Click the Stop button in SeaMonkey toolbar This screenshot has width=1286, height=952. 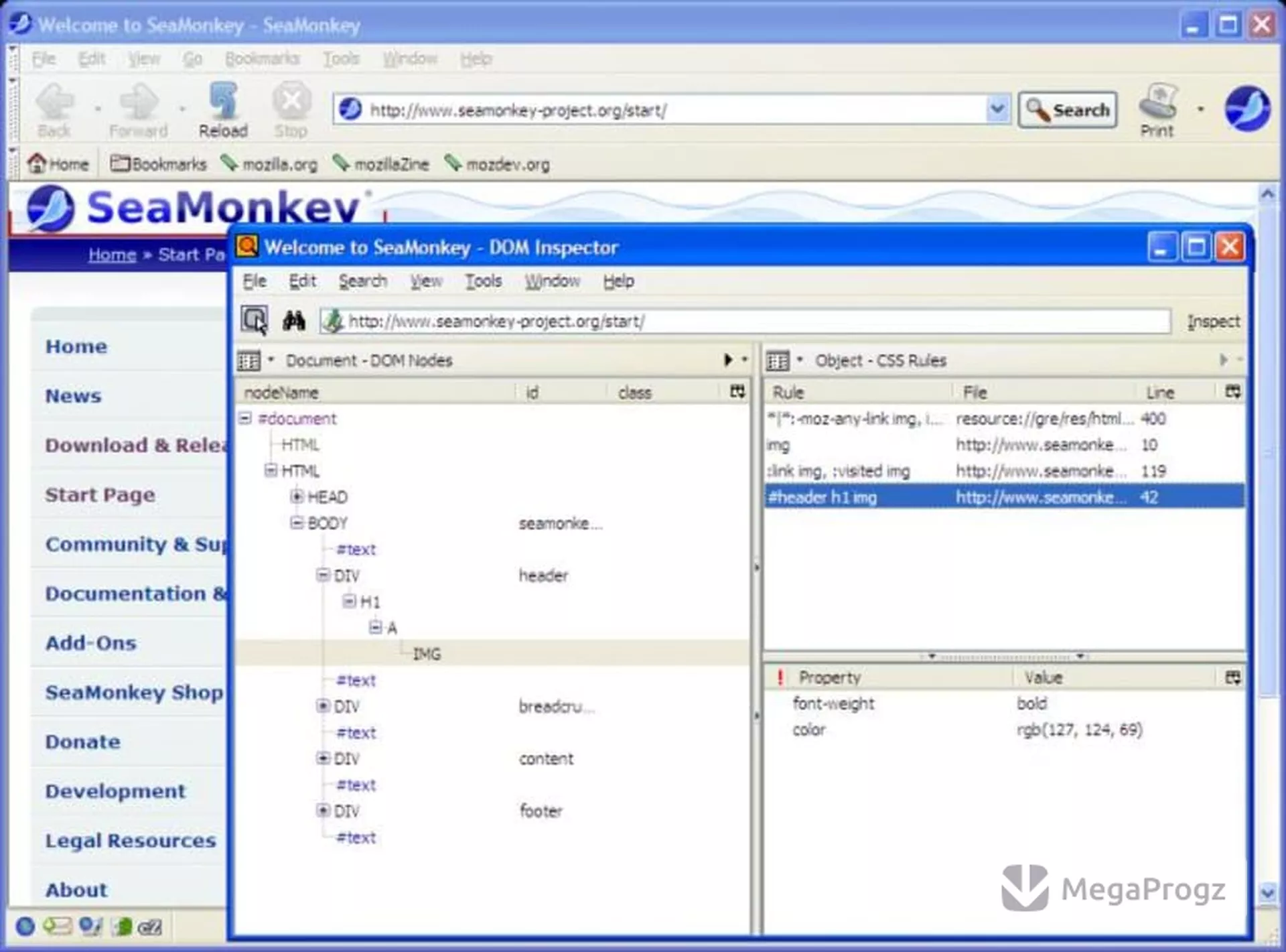click(291, 110)
